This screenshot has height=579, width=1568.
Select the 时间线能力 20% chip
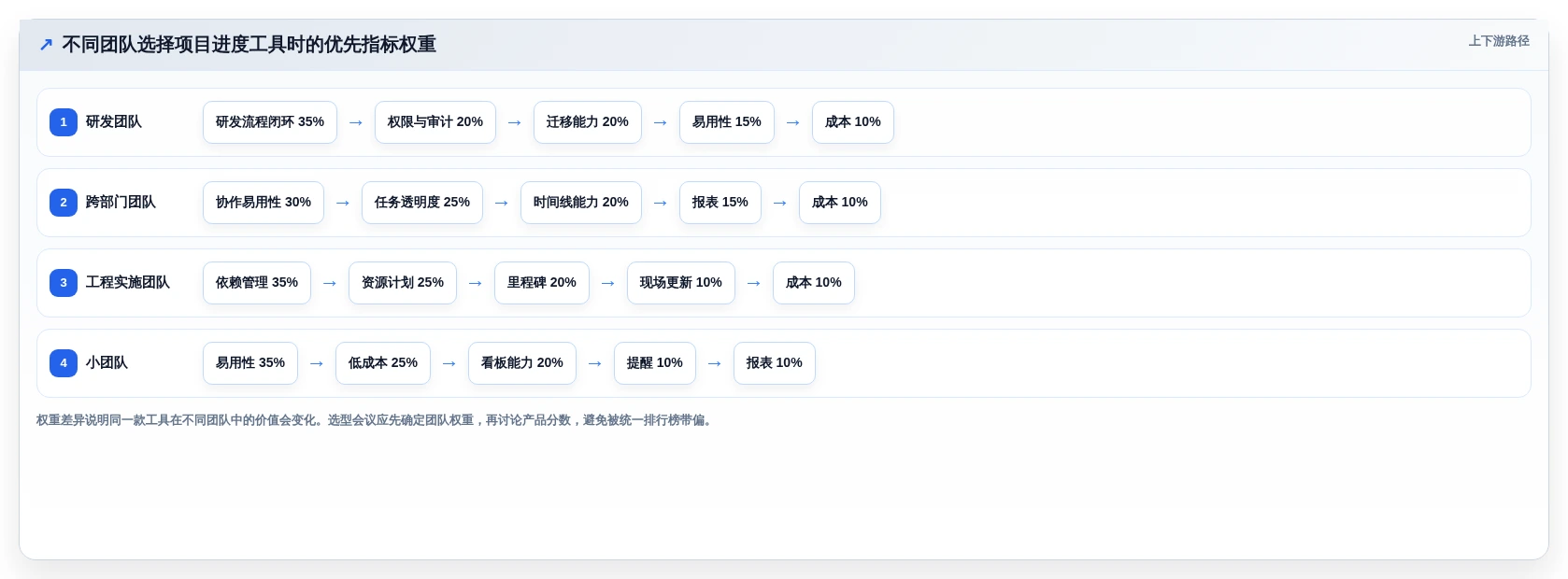581,203
